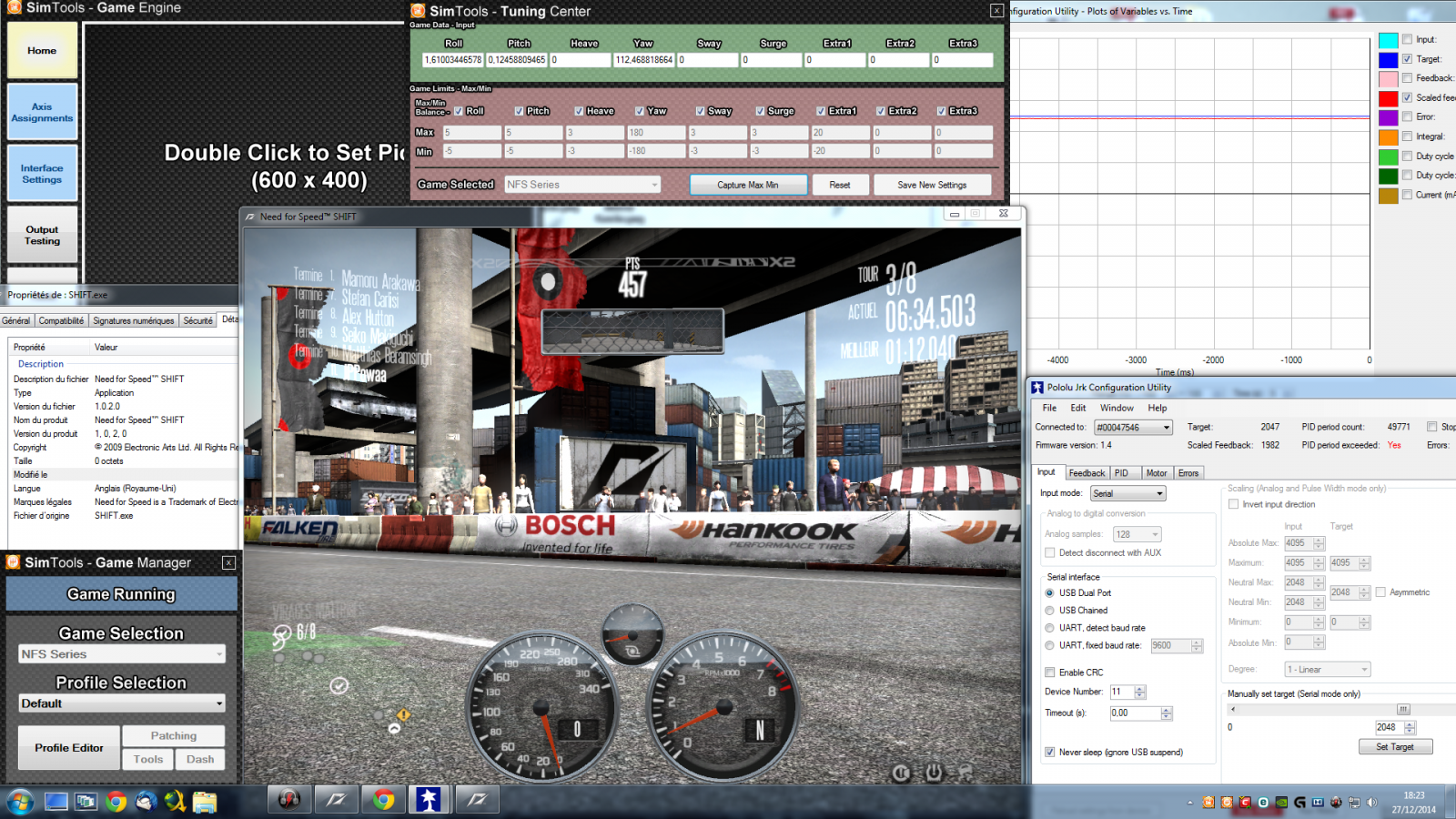
Task: Toggle Never sleep (ignore USB suspend)
Action: 1050,752
